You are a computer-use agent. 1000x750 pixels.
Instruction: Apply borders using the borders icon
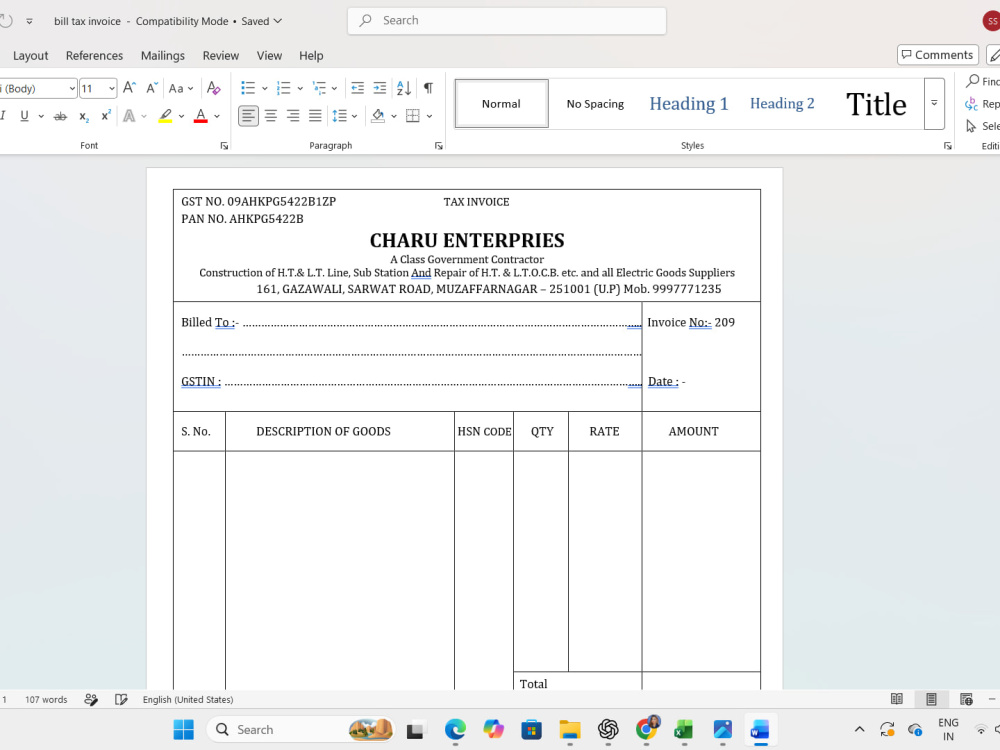coord(413,116)
